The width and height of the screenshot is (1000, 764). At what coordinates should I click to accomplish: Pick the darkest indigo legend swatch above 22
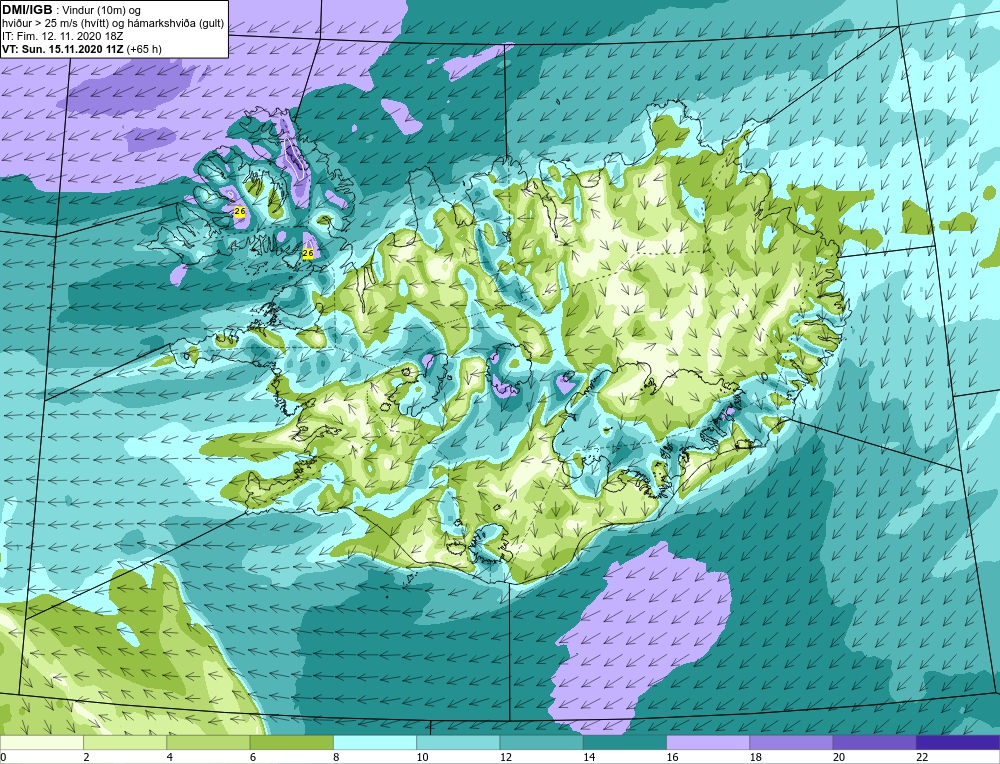pyautogui.click(x=958, y=742)
